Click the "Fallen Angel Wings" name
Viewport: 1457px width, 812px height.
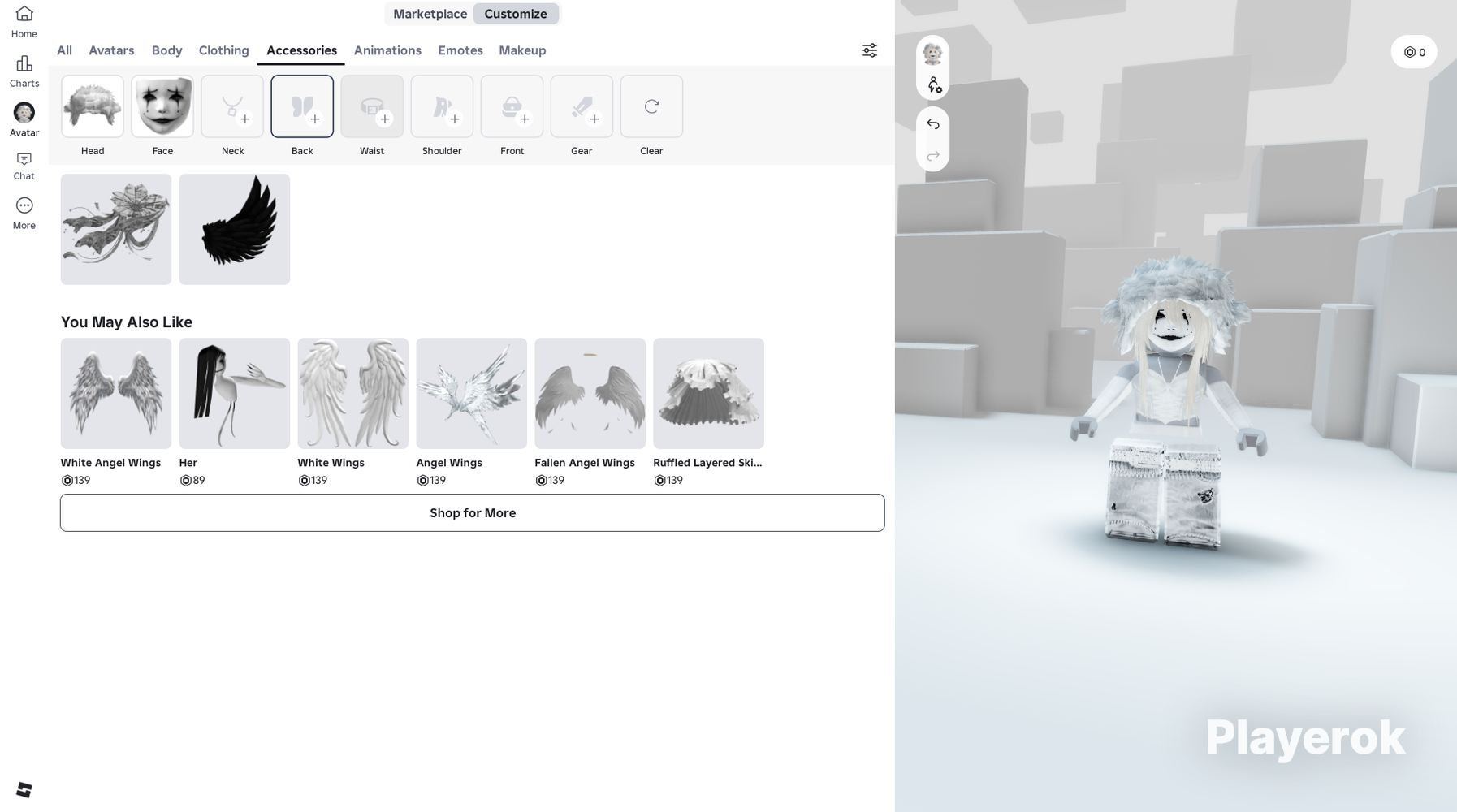(585, 463)
